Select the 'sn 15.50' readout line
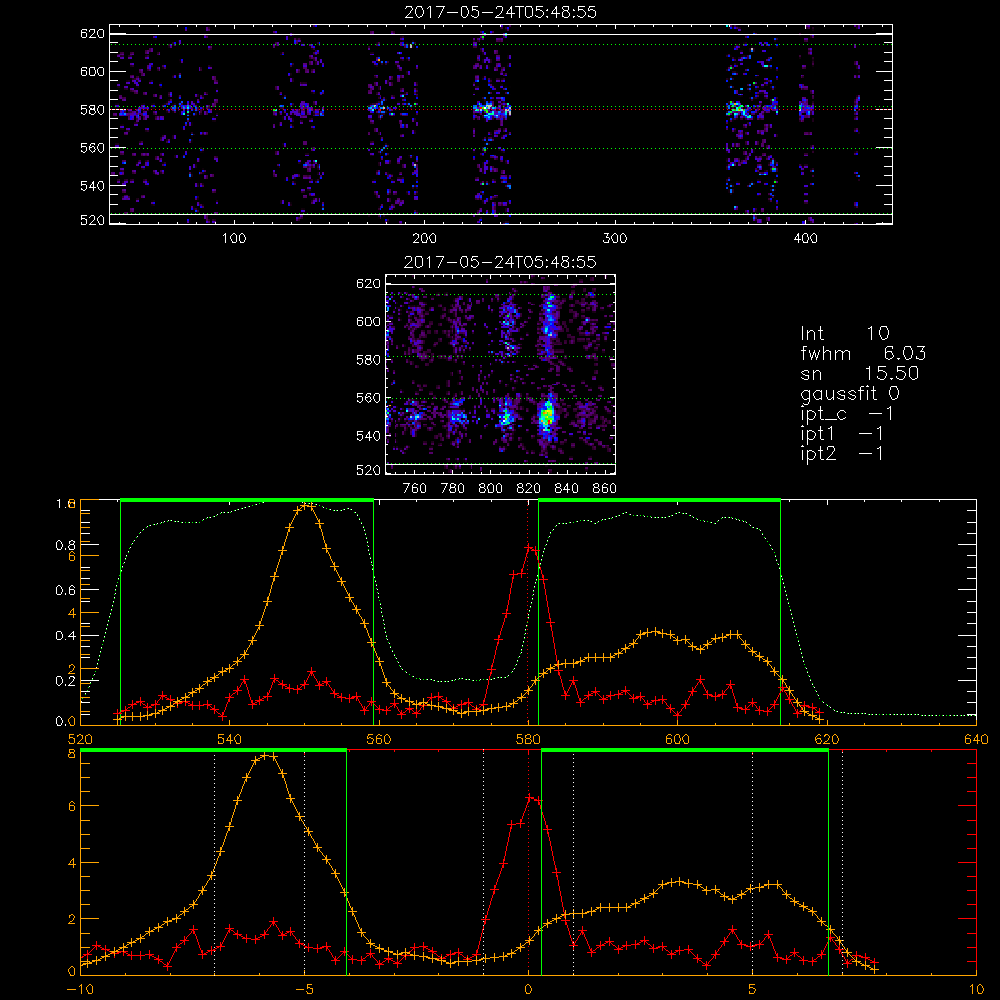 point(859,373)
